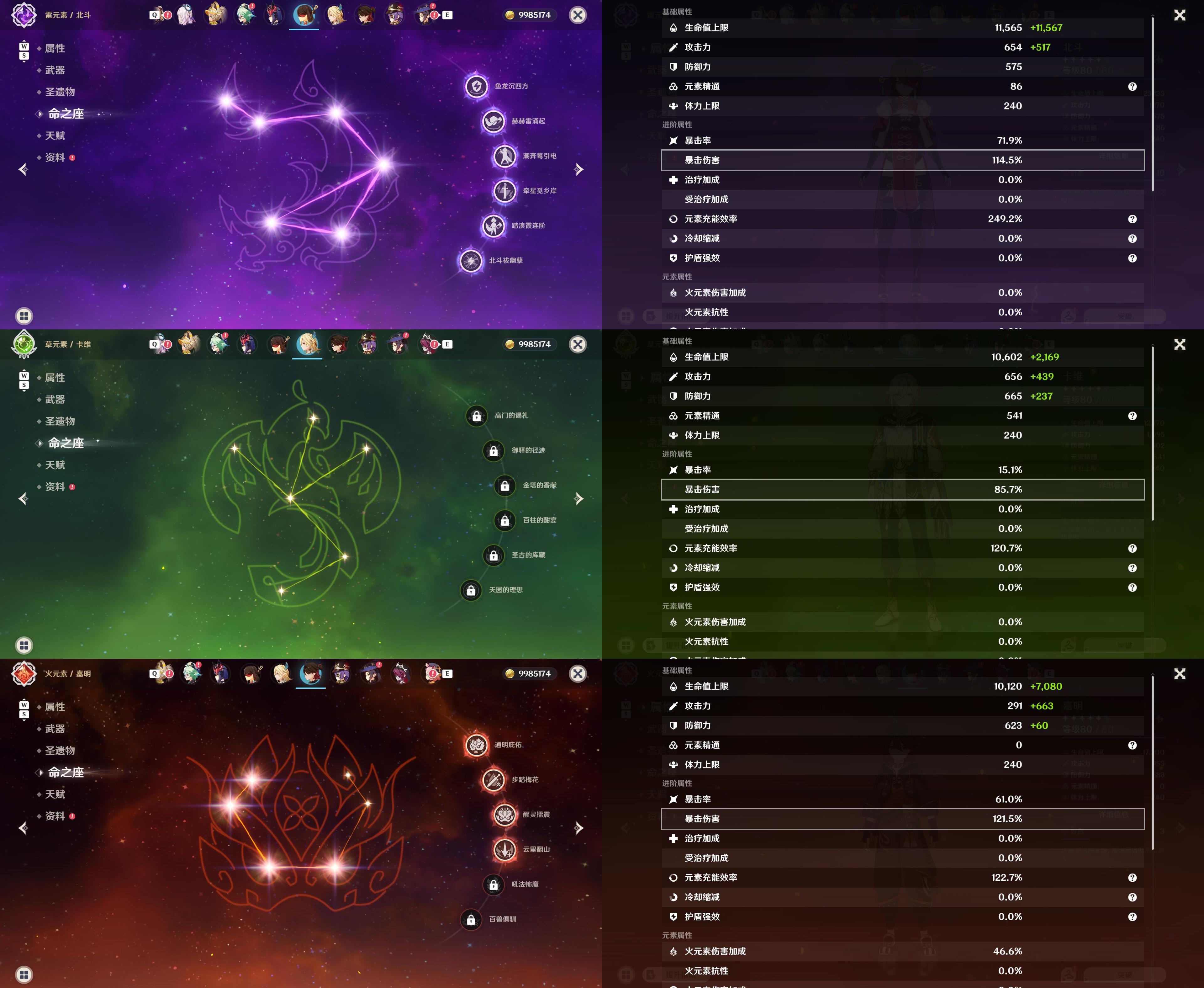Click the 生命值上限 10,602 row

coord(902,357)
